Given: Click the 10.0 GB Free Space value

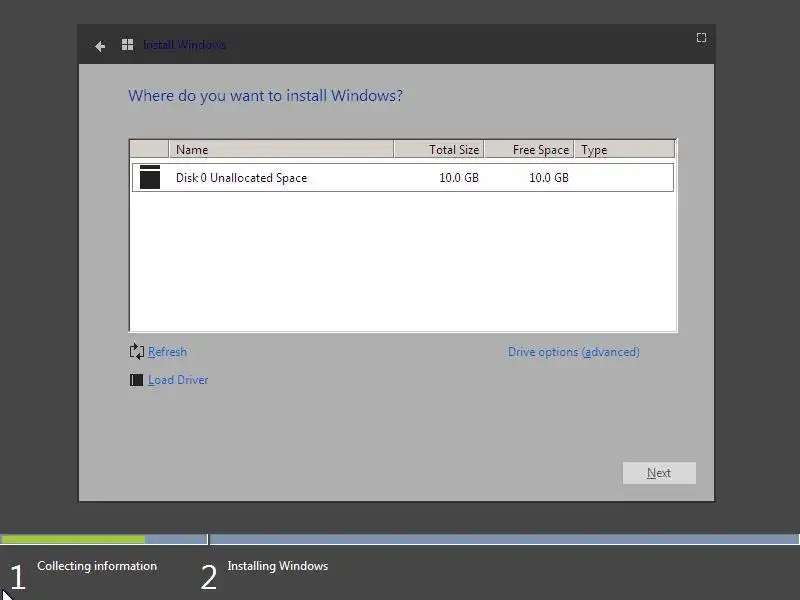Looking at the screenshot, I should click(548, 178).
